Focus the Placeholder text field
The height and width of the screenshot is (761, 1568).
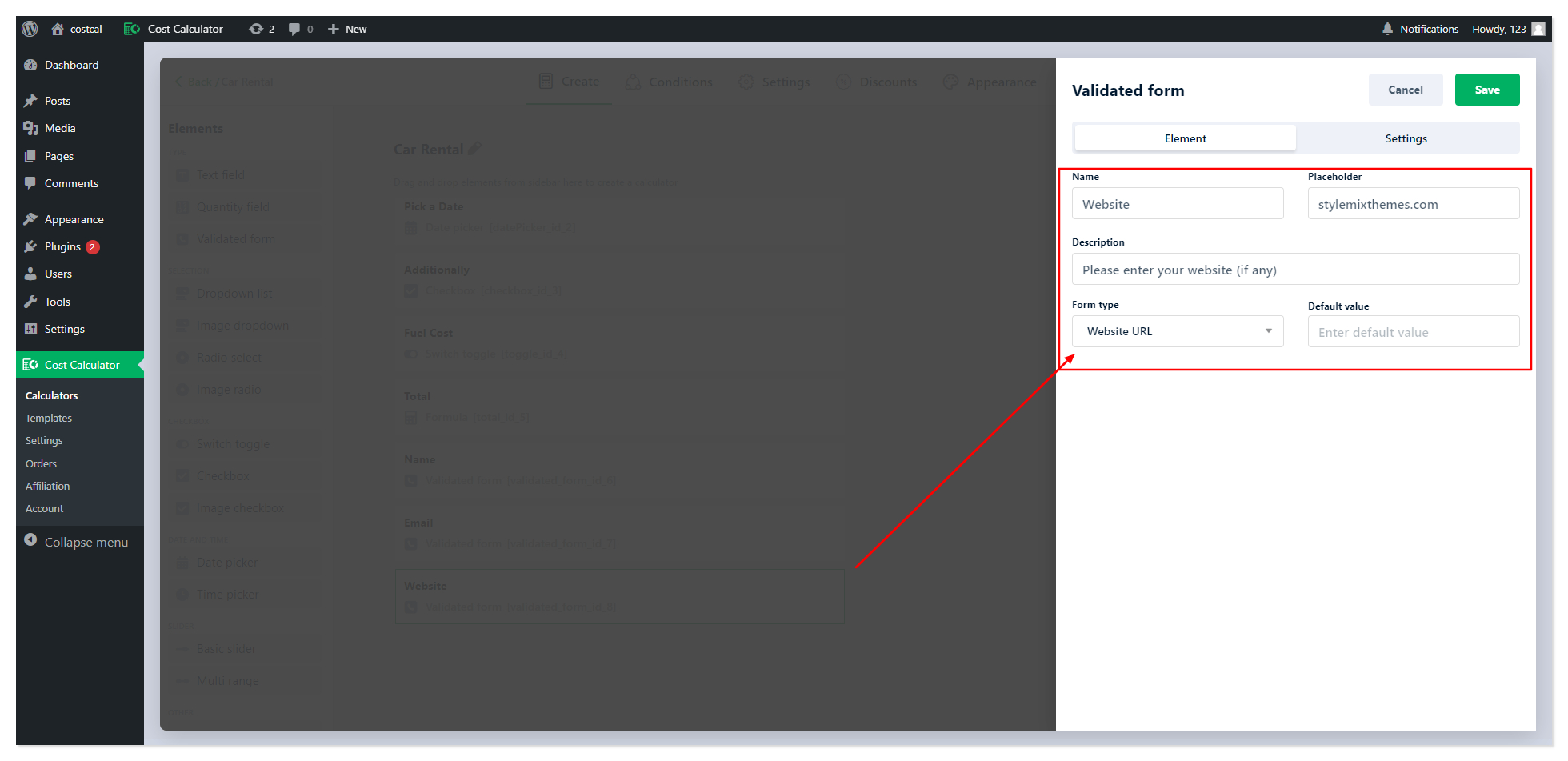pyautogui.click(x=1413, y=204)
